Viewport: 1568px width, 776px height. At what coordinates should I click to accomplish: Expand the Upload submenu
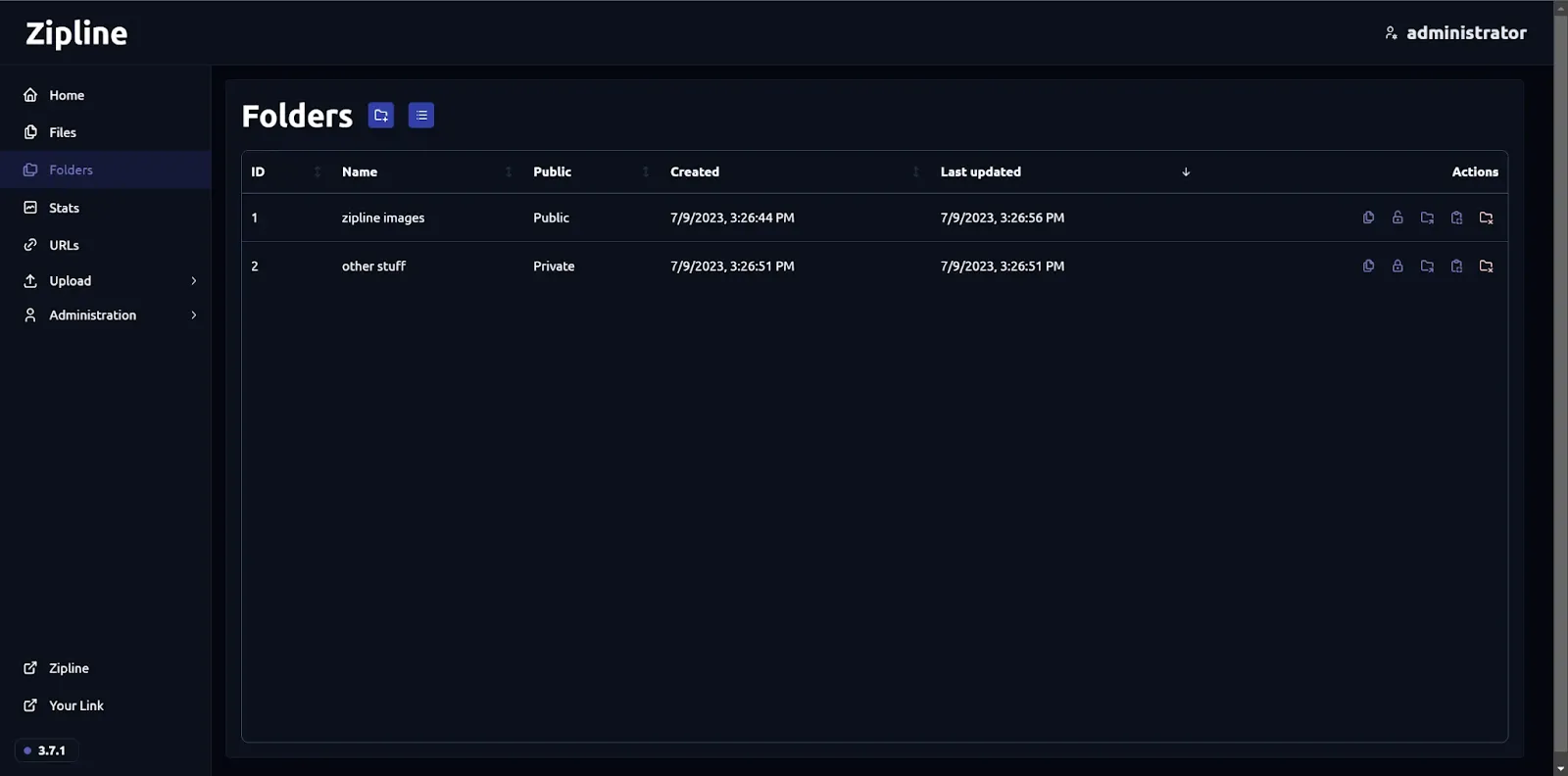[106, 281]
